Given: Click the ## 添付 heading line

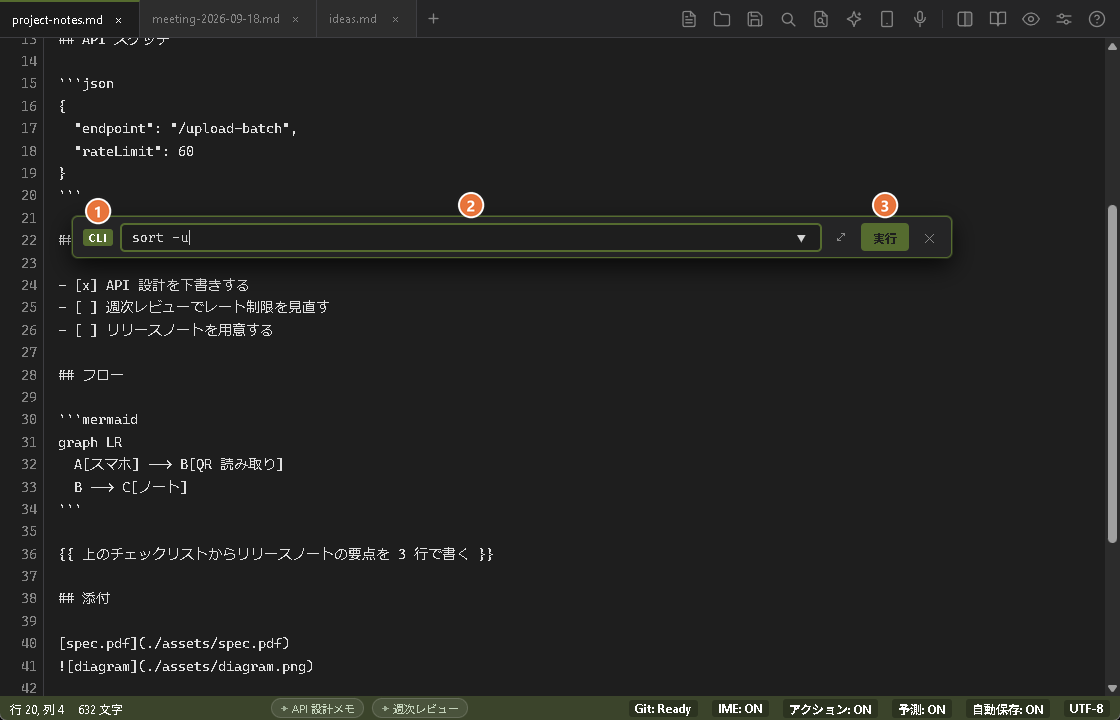Looking at the screenshot, I should pyautogui.click(x=84, y=598).
